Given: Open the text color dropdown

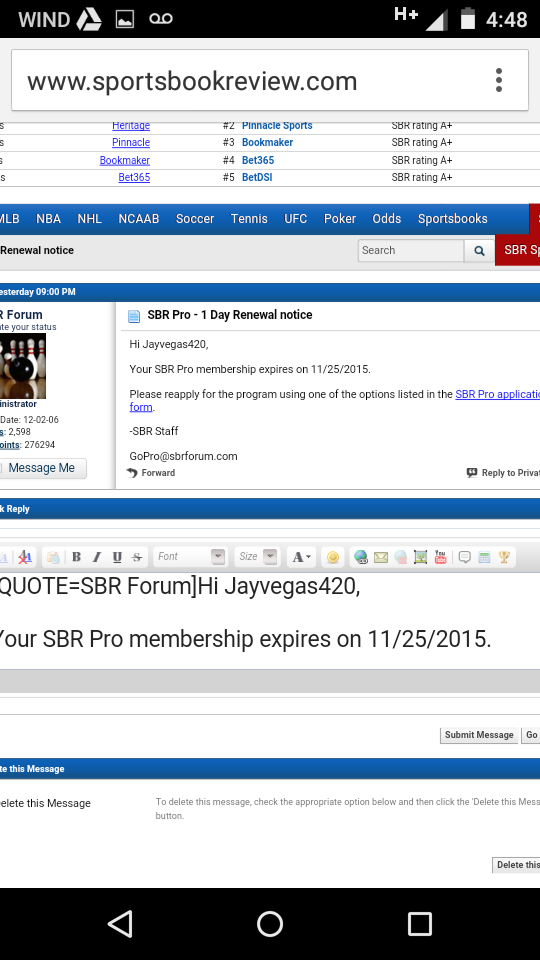Looking at the screenshot, I should (301, 557).
